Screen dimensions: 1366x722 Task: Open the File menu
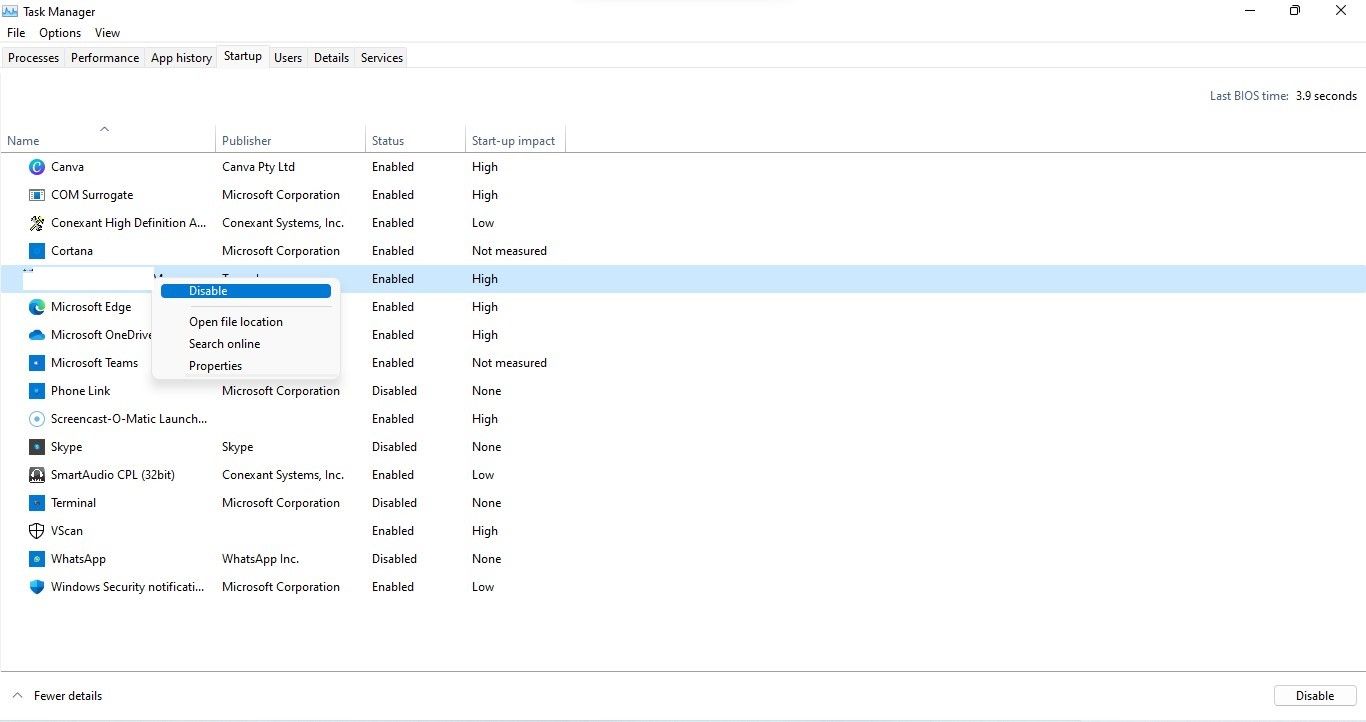point(16,33)
